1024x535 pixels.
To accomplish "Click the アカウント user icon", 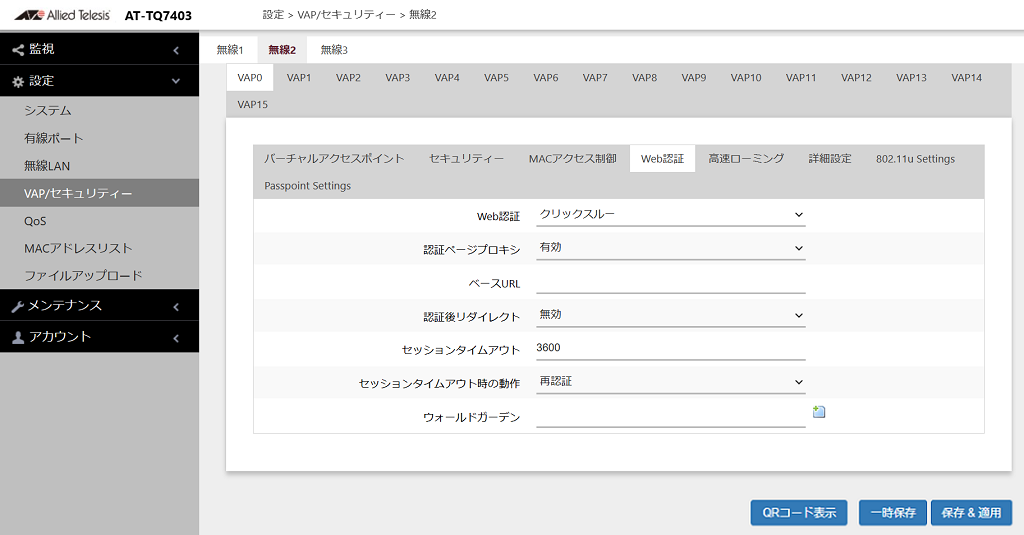I will [18, 337].
